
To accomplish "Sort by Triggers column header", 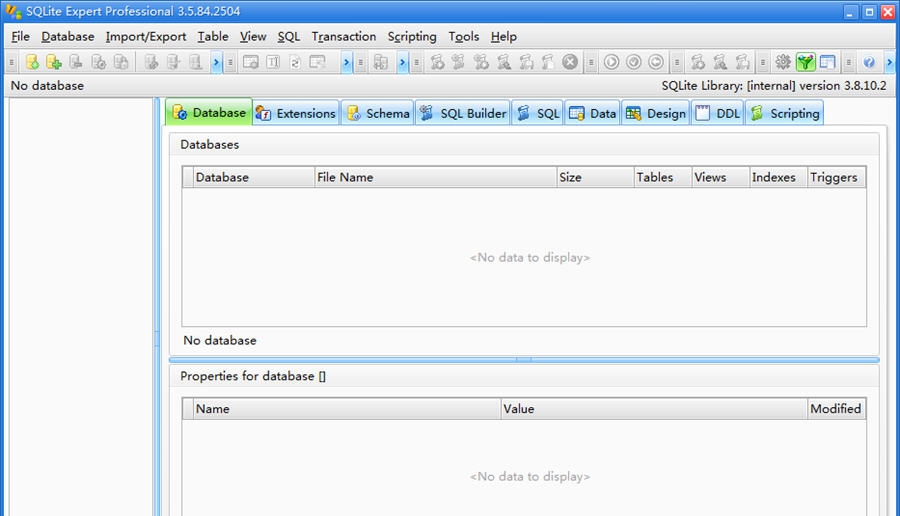I will [836, 177].
